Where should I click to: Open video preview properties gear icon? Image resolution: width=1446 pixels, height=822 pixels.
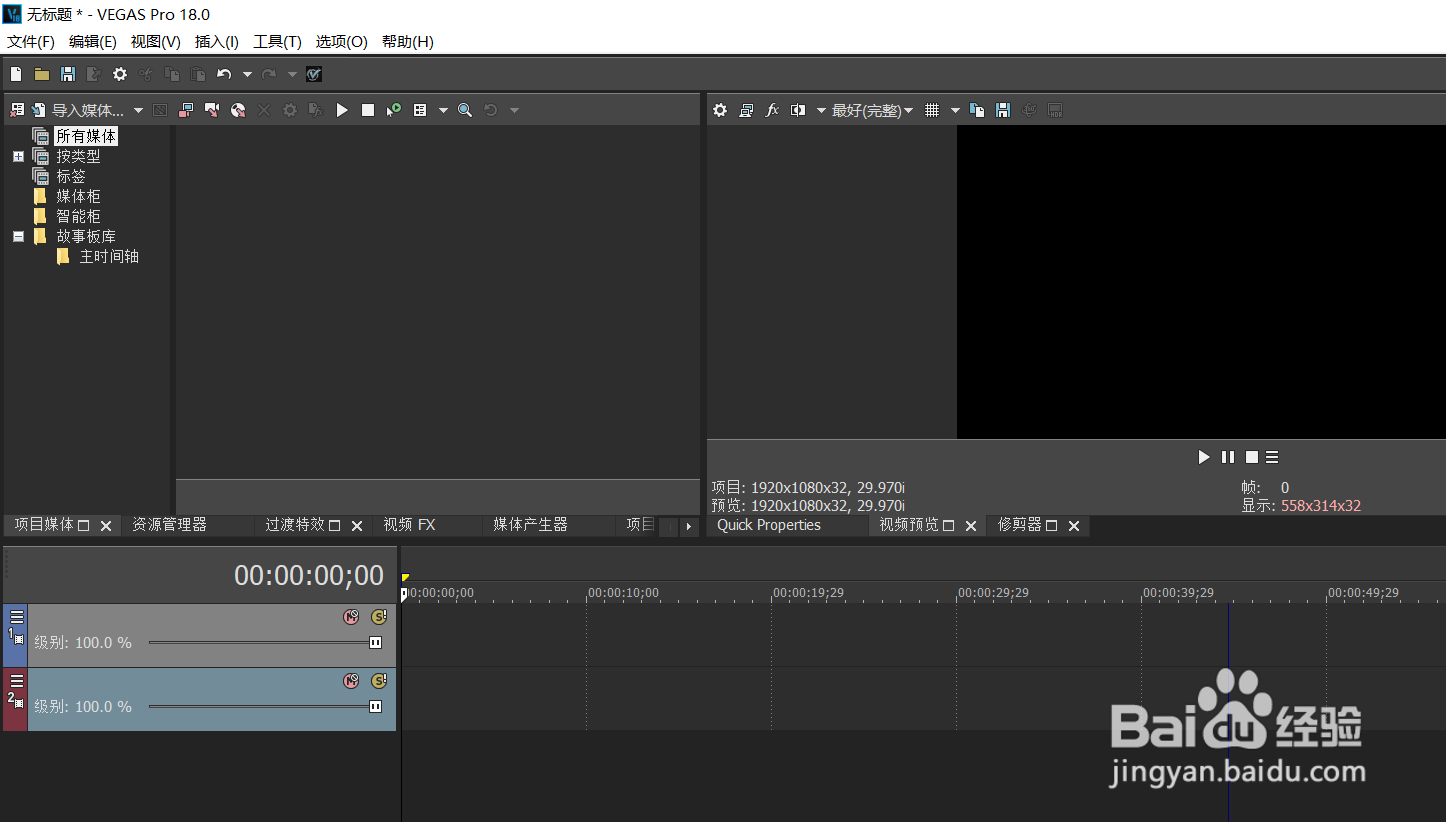click(x=720, y=110)
